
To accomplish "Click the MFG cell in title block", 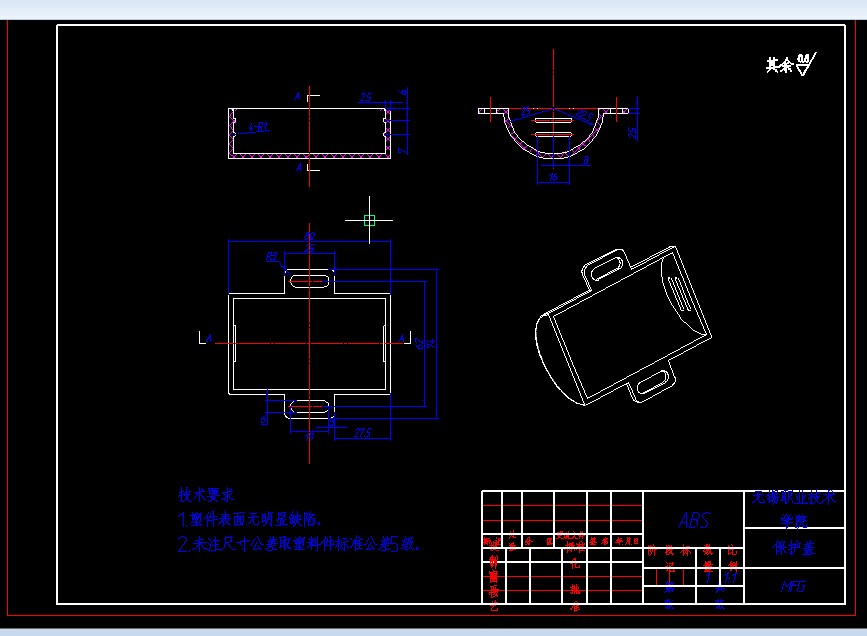I will 793,587.
